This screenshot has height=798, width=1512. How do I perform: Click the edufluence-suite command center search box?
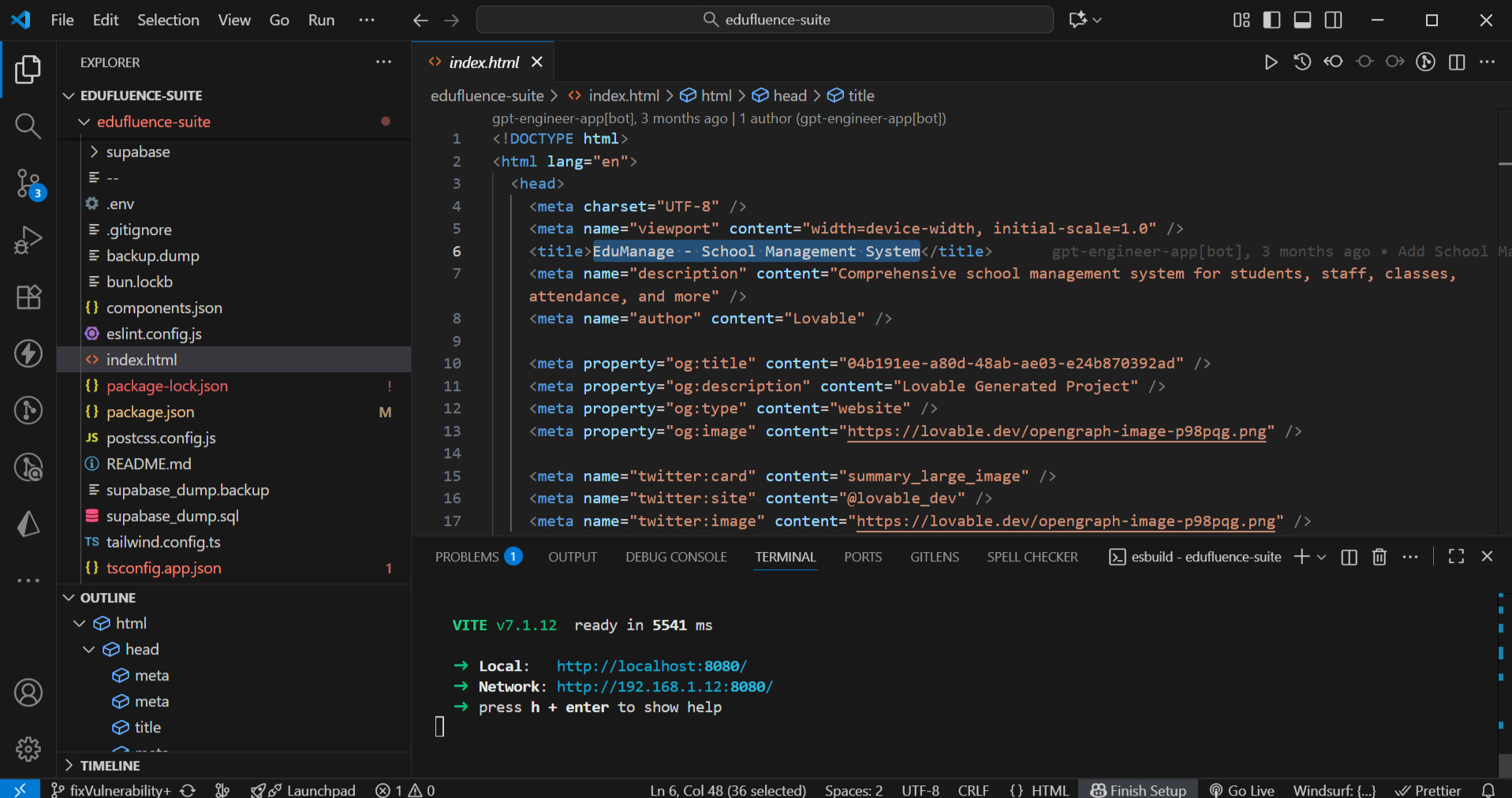pyautogui.click(x=764, y=20)
